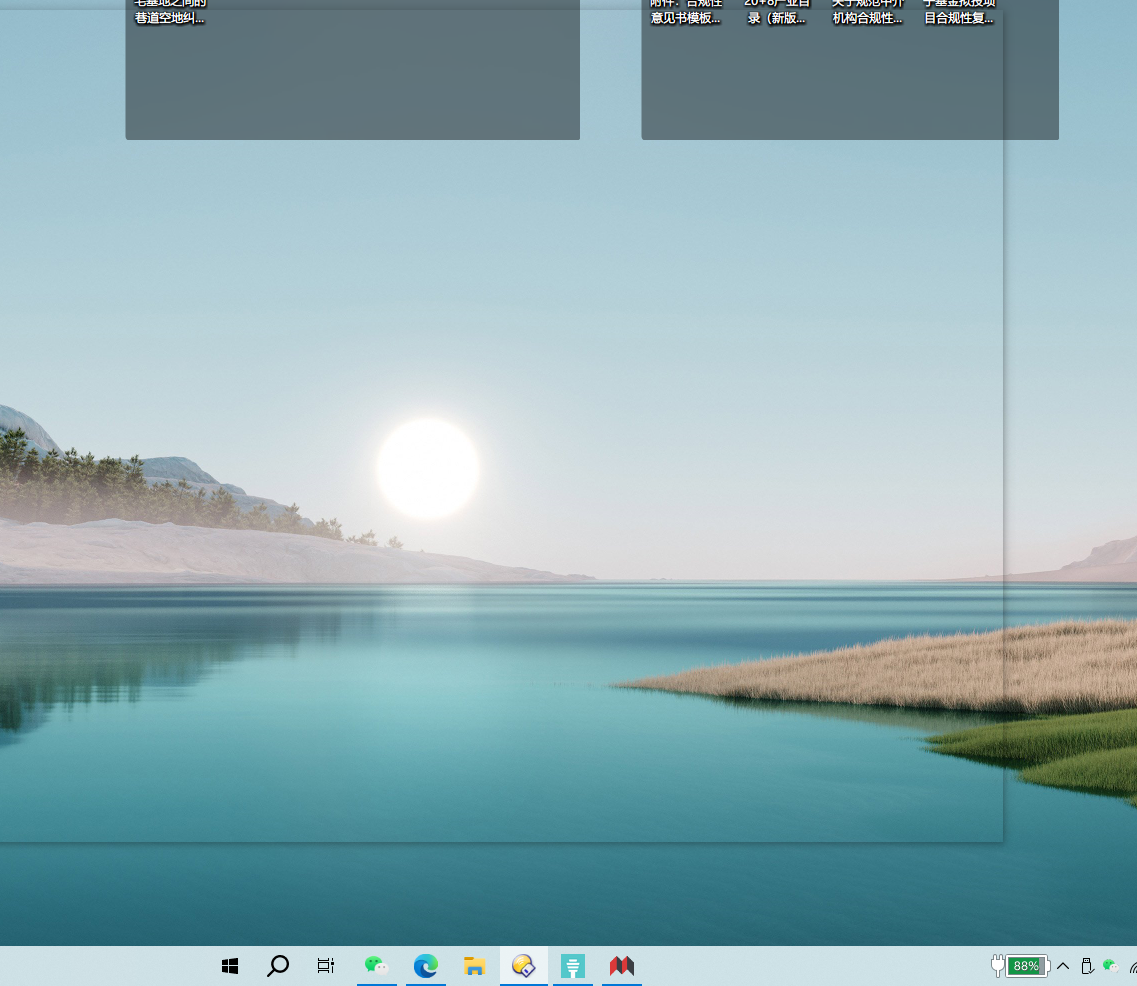Viewport: 1137px width, 986px height.
Task: Open the Windows Start menu
Action: click(x=230, y=966)
